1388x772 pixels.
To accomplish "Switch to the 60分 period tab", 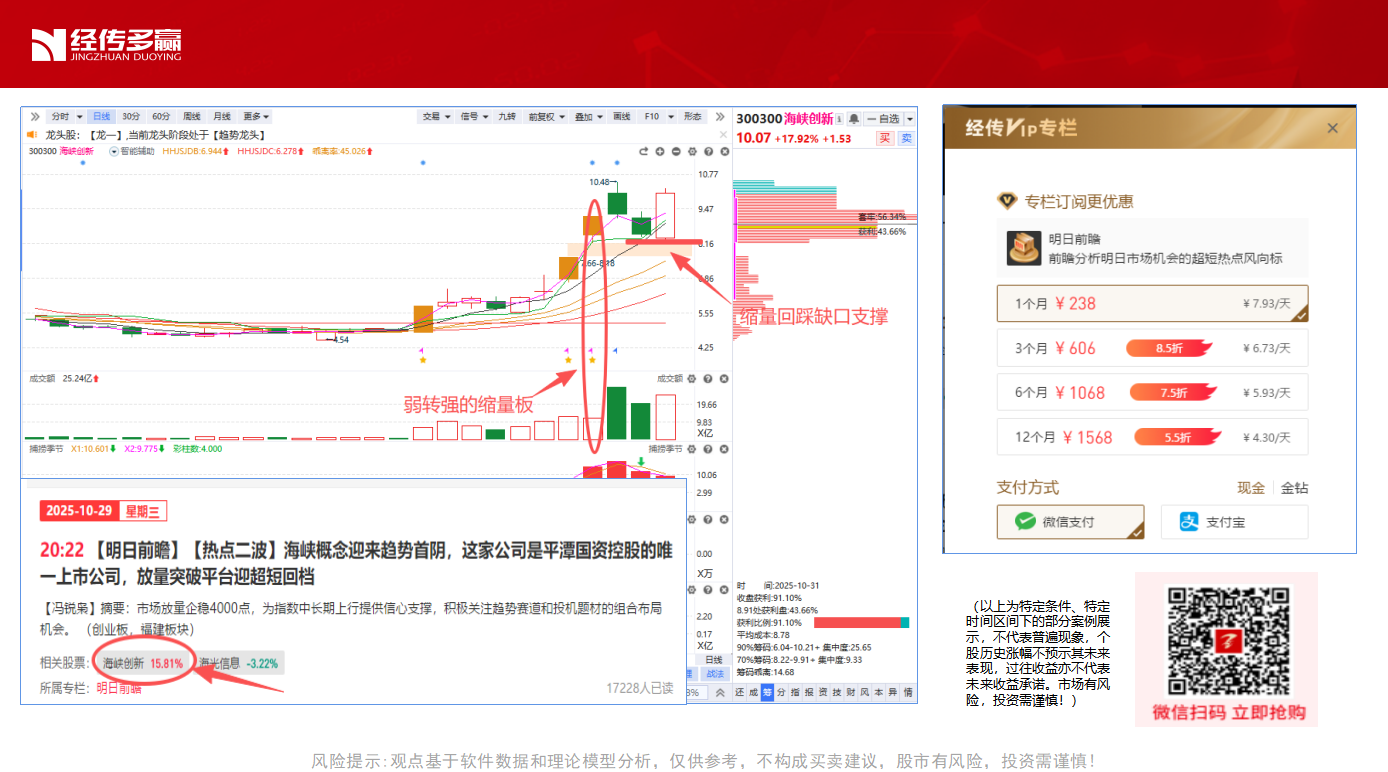I will 160,117.
